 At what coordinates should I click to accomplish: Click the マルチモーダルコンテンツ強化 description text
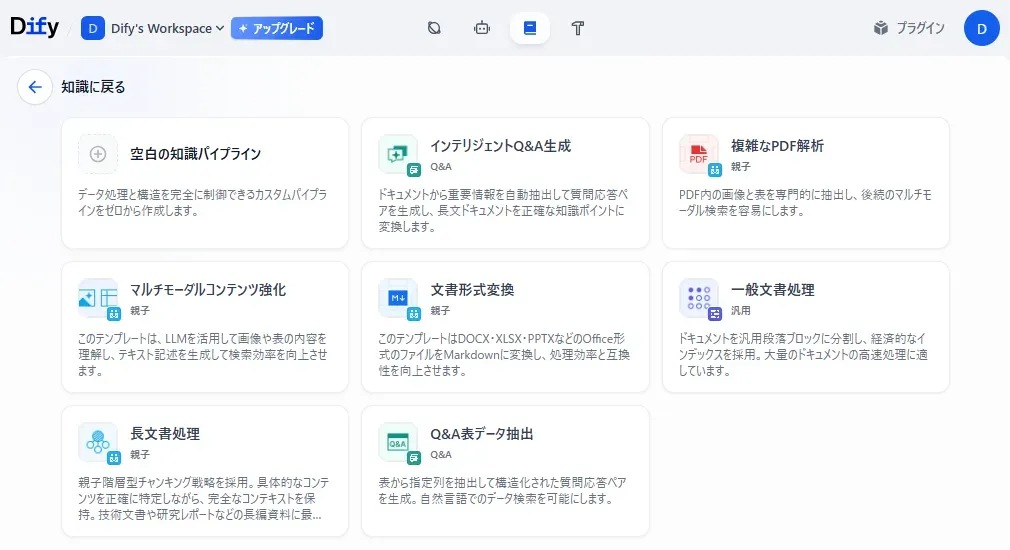click(203, 355)
